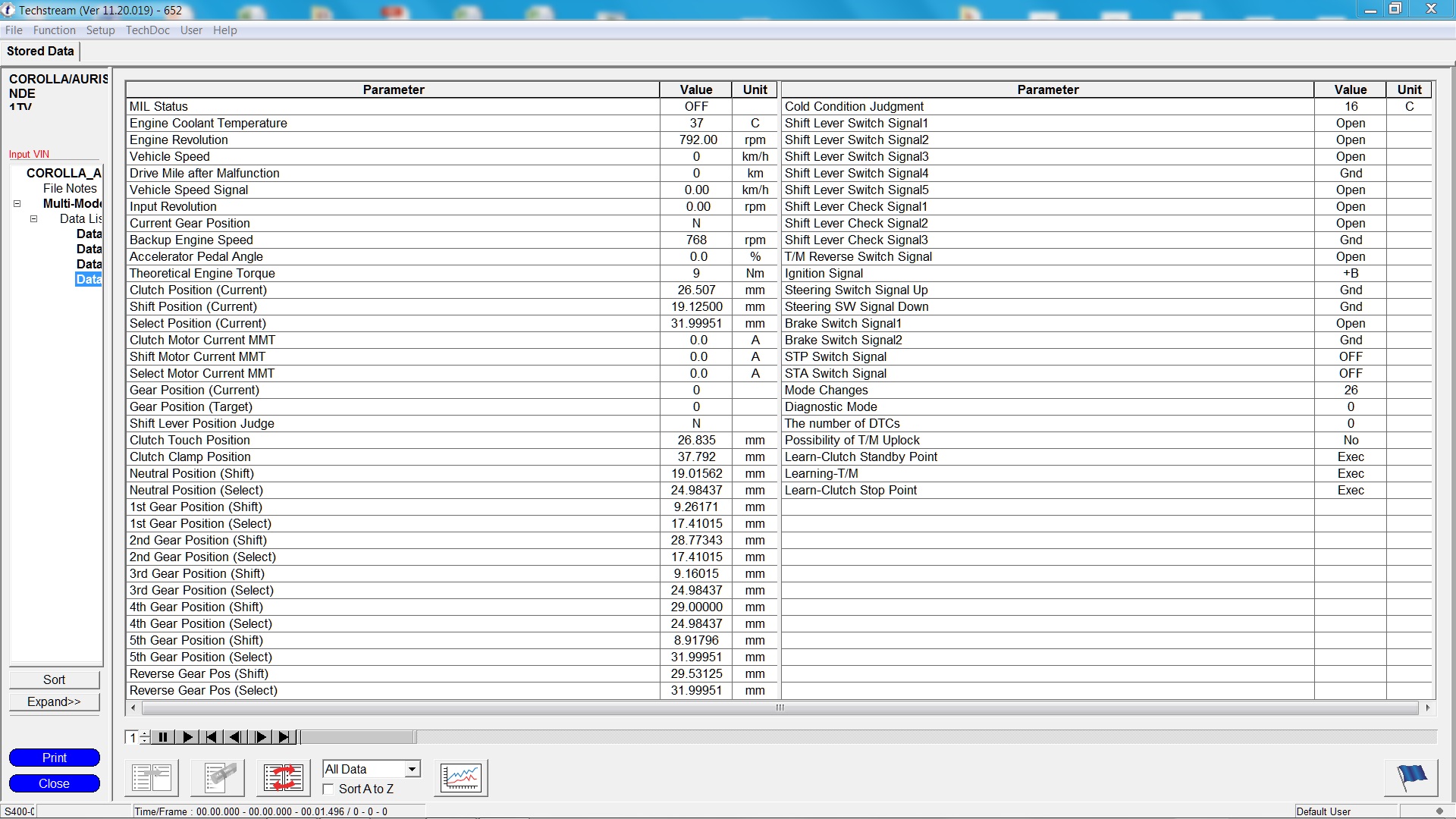Click the pause playback button
Viewport: 1456px width, 819px height.
(x=162, y=737)
